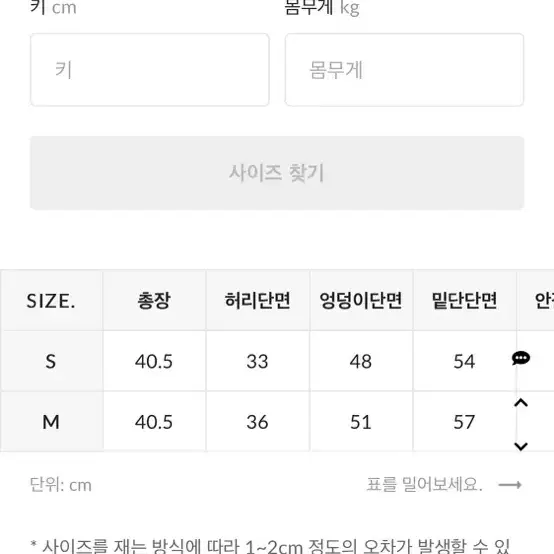Viewport: 554px width, 554px height.
Task: Click the scroll-up chevron arrow
Action: [x=521, y=403]
